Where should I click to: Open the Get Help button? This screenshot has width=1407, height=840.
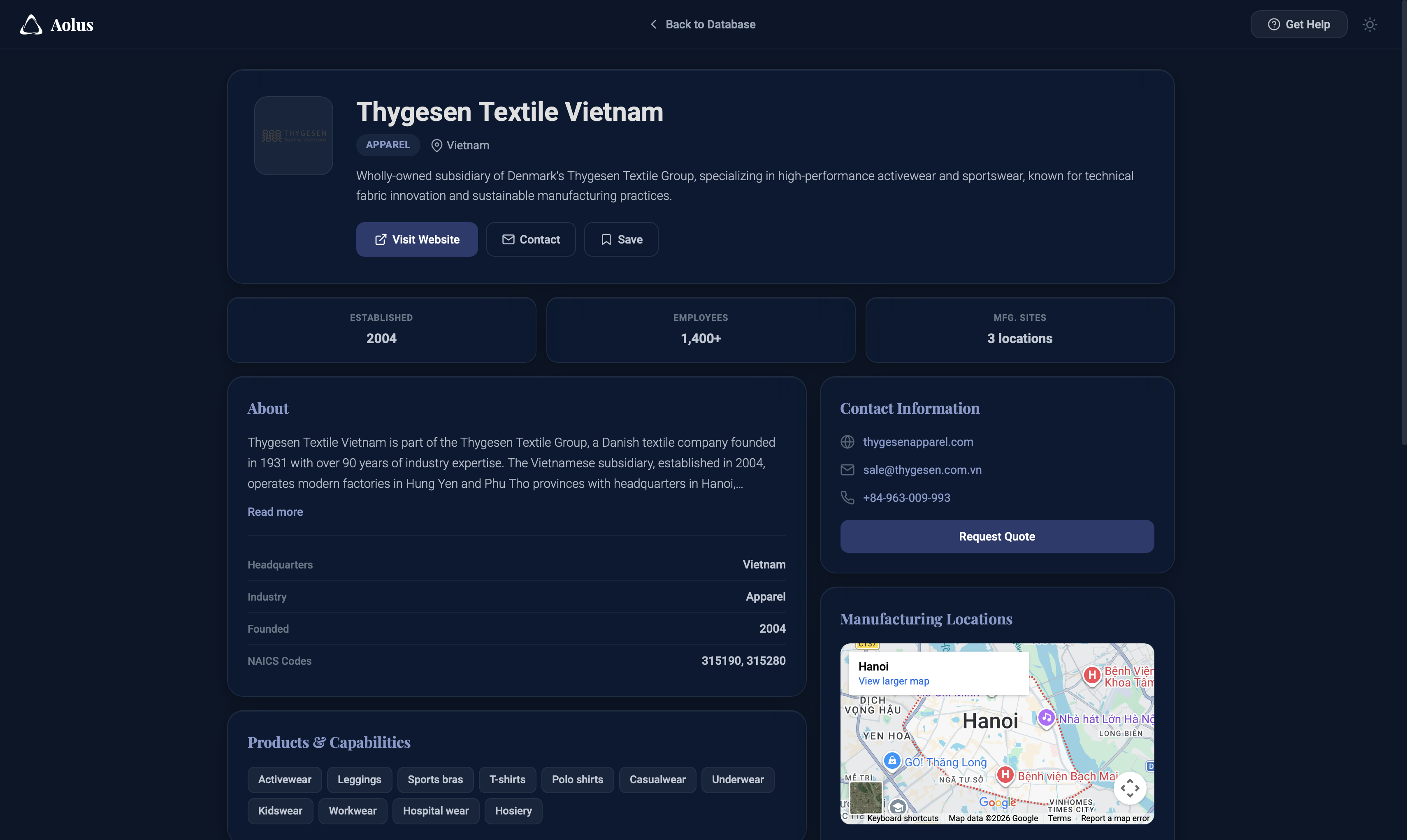click(1298, 24)
